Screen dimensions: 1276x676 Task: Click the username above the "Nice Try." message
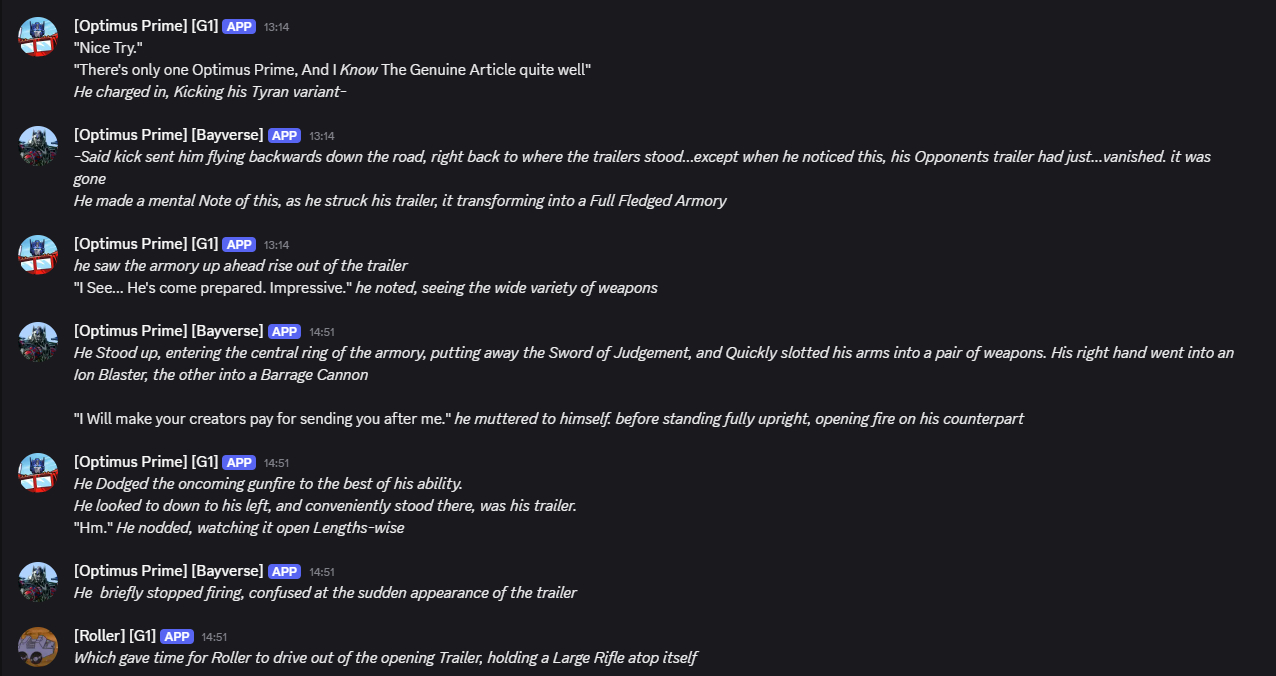[146, 26]
